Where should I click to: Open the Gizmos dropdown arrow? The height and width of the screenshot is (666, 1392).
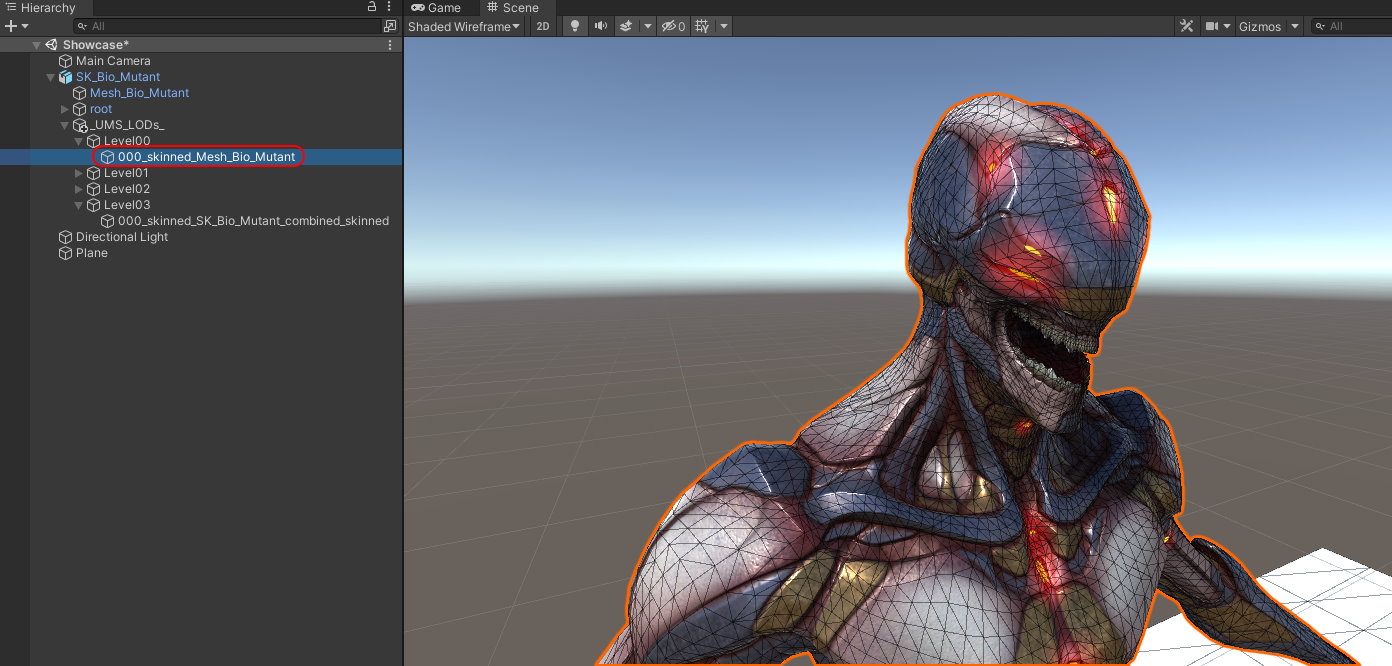coord(1295,26)
